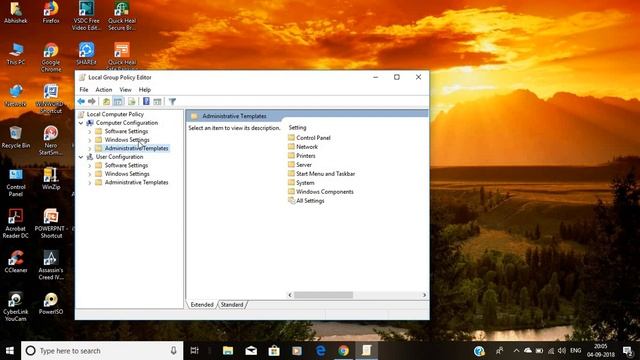640x360 pixels.
Task: Open Microsoft Store from the taskbar
Action: coord(274,351)
